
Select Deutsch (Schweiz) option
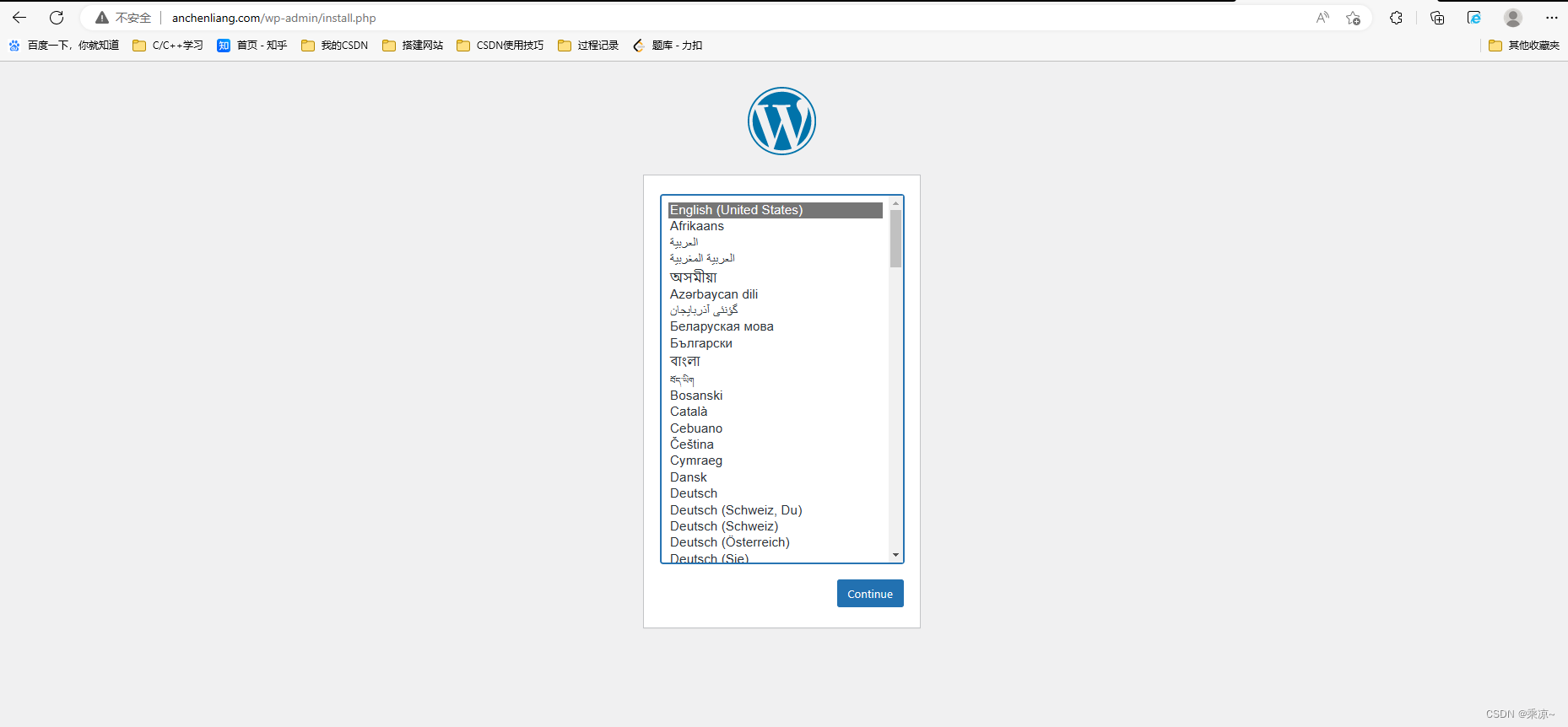point(776,526)
